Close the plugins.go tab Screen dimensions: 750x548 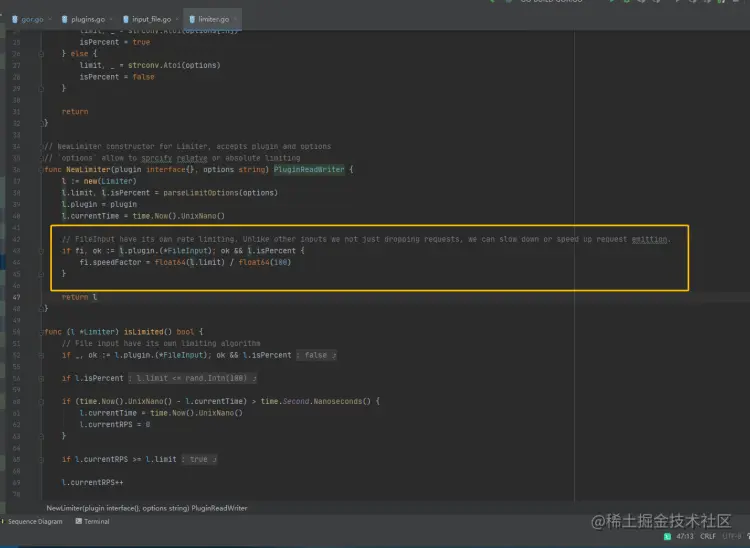click(111, 20)
